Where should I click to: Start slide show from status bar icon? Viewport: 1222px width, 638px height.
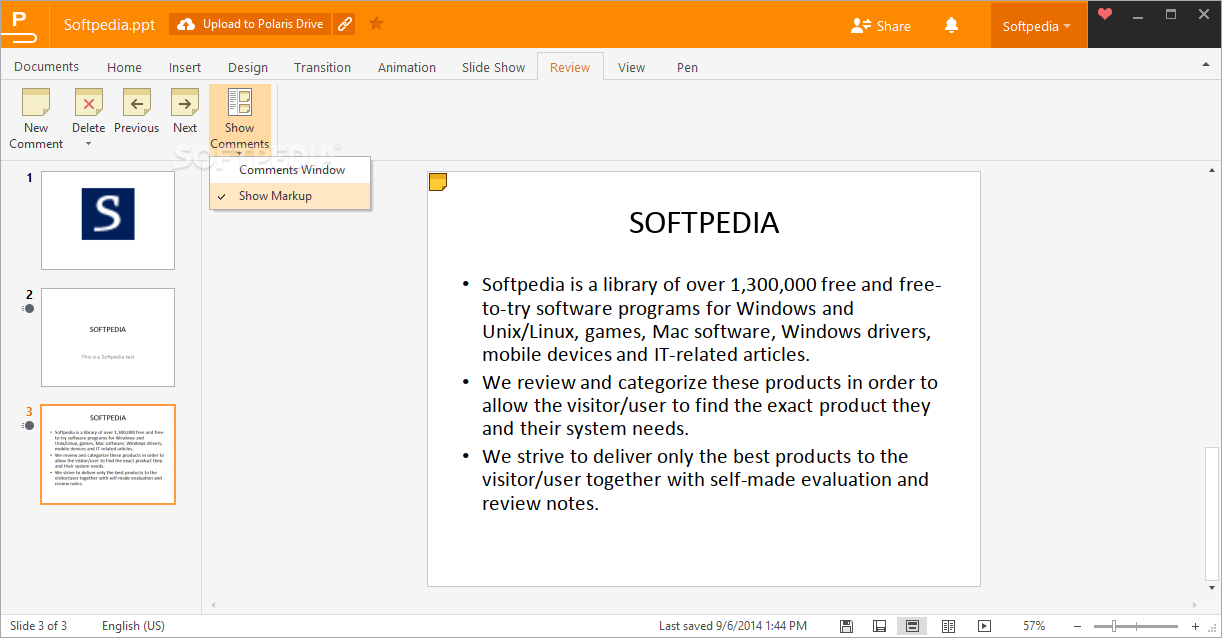click(x=984, y=626)
